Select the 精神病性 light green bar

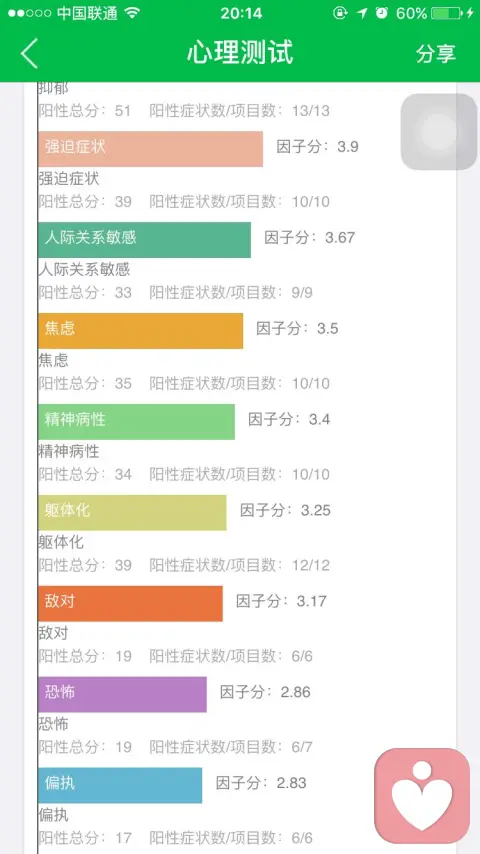pos(136,422)
